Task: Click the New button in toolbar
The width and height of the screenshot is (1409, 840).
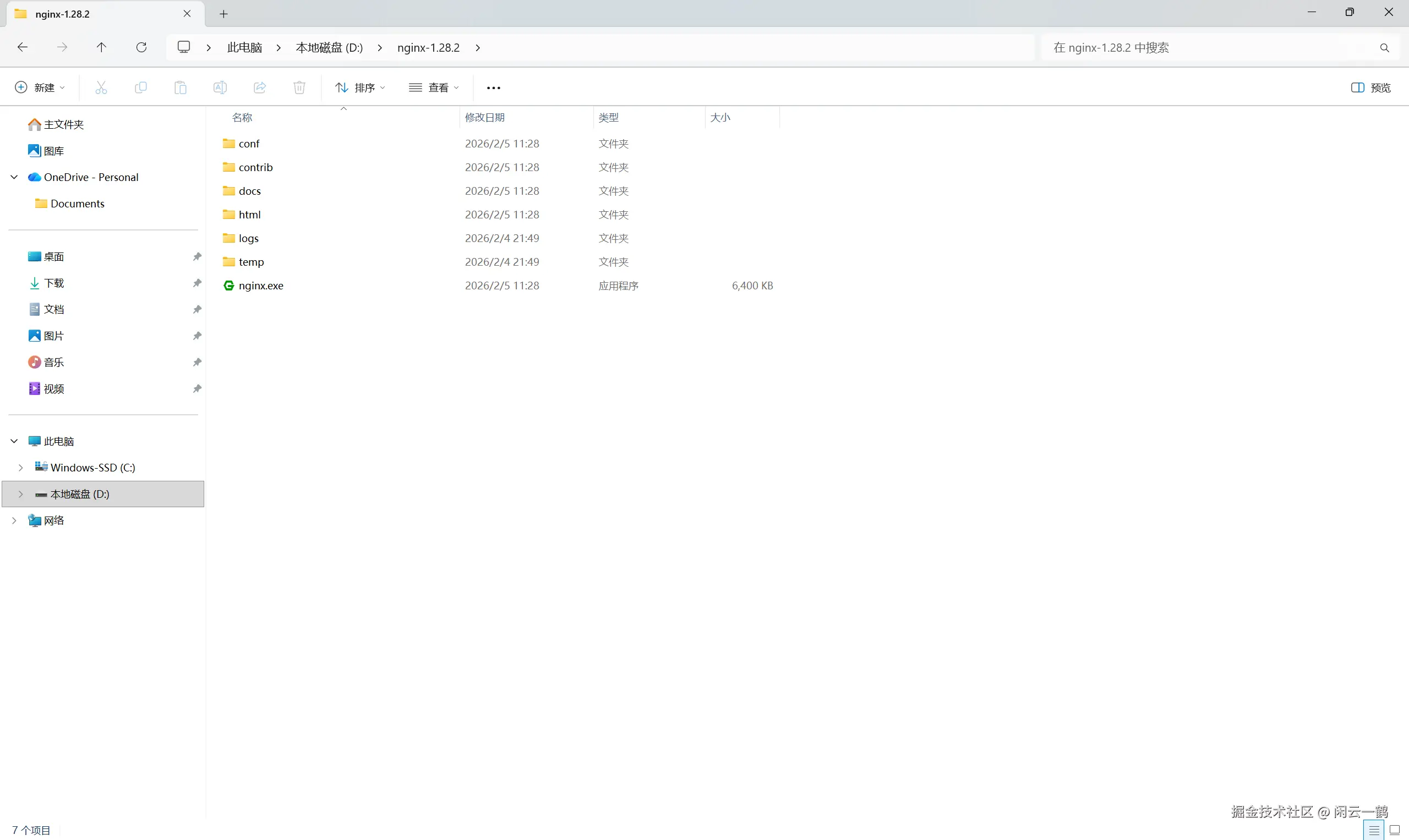Action: coord(40,87)
